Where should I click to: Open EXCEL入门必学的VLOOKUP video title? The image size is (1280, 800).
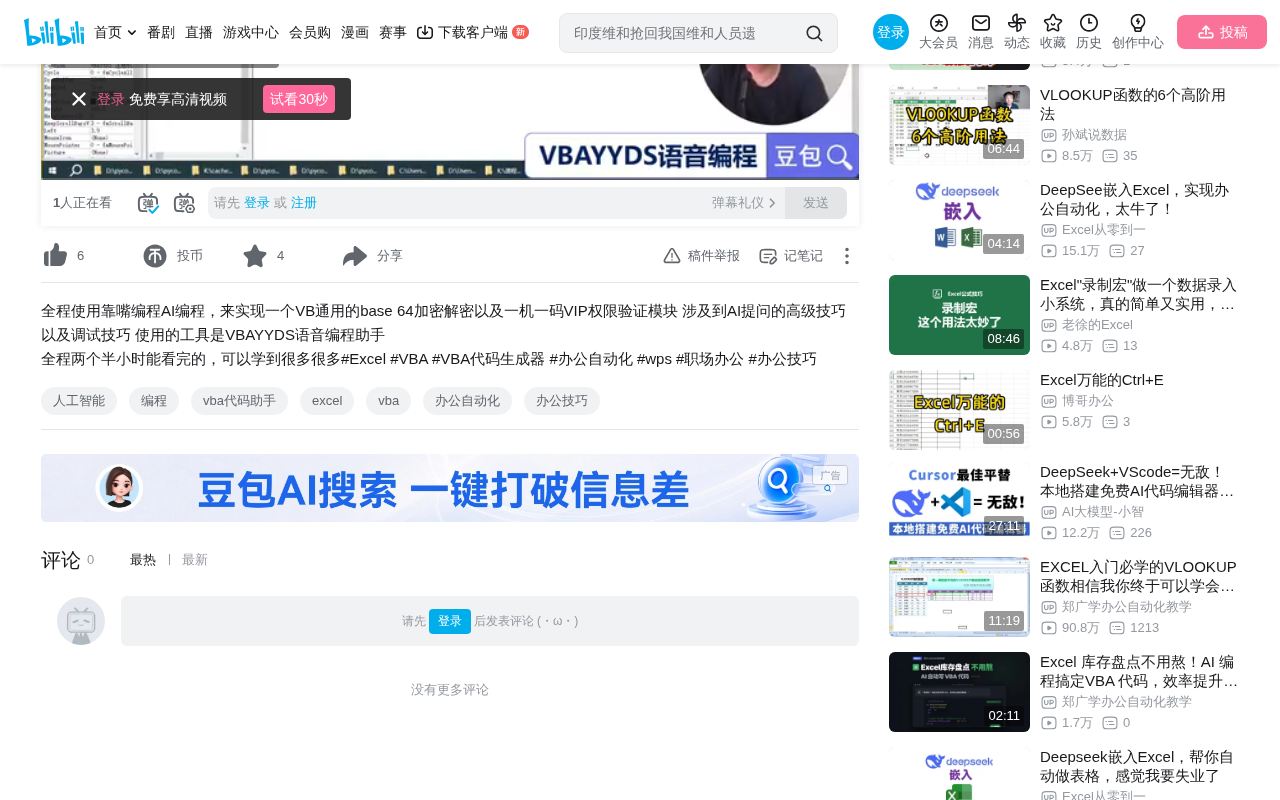point(1138,576)
